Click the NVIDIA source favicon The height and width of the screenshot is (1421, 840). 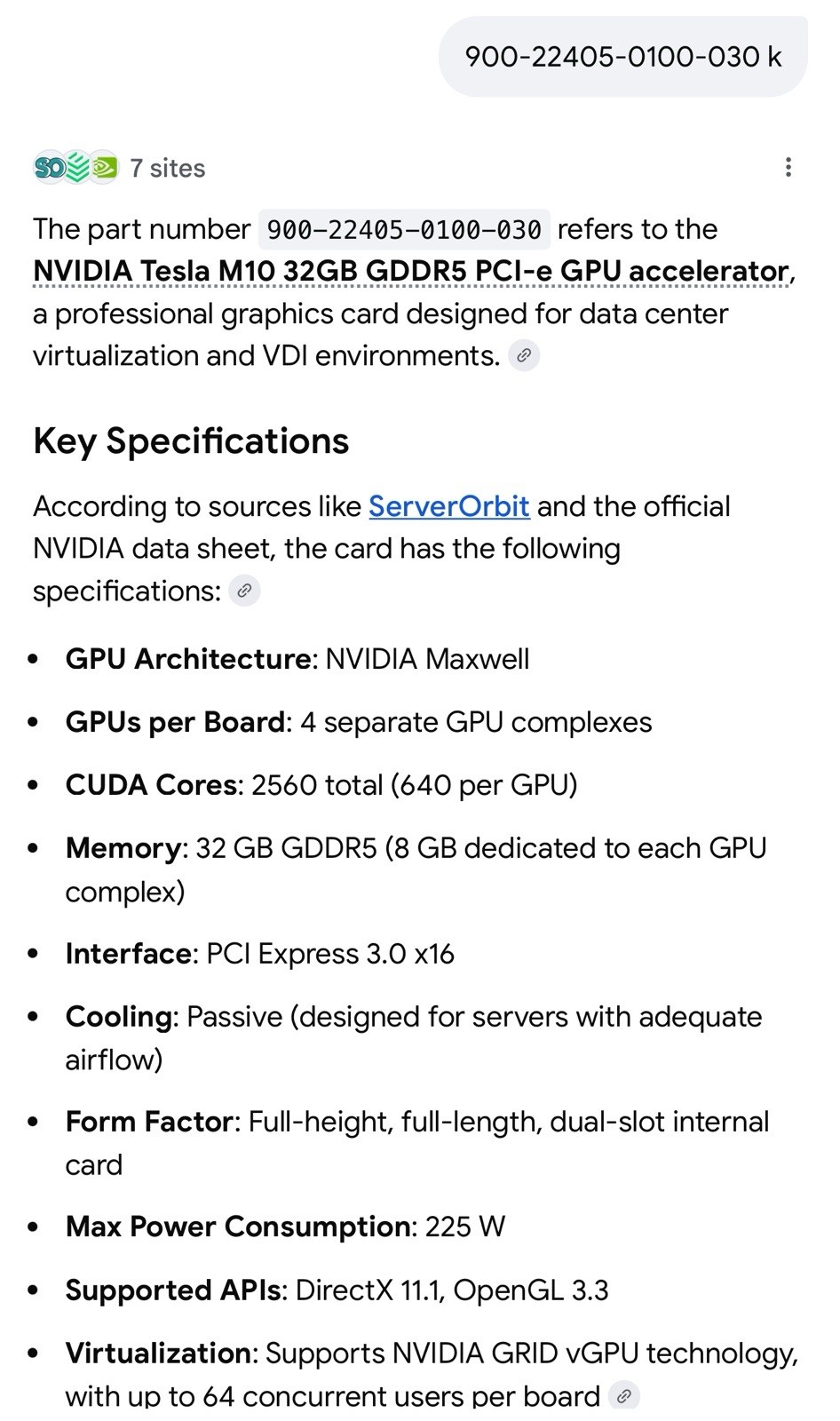click(104, 167)
